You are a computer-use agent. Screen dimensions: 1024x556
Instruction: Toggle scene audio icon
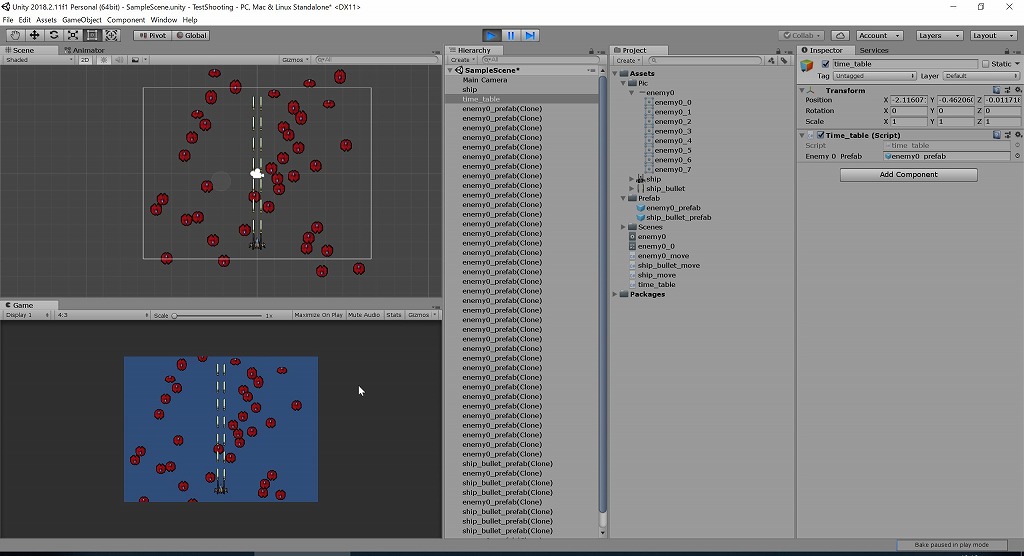point(119,59)
